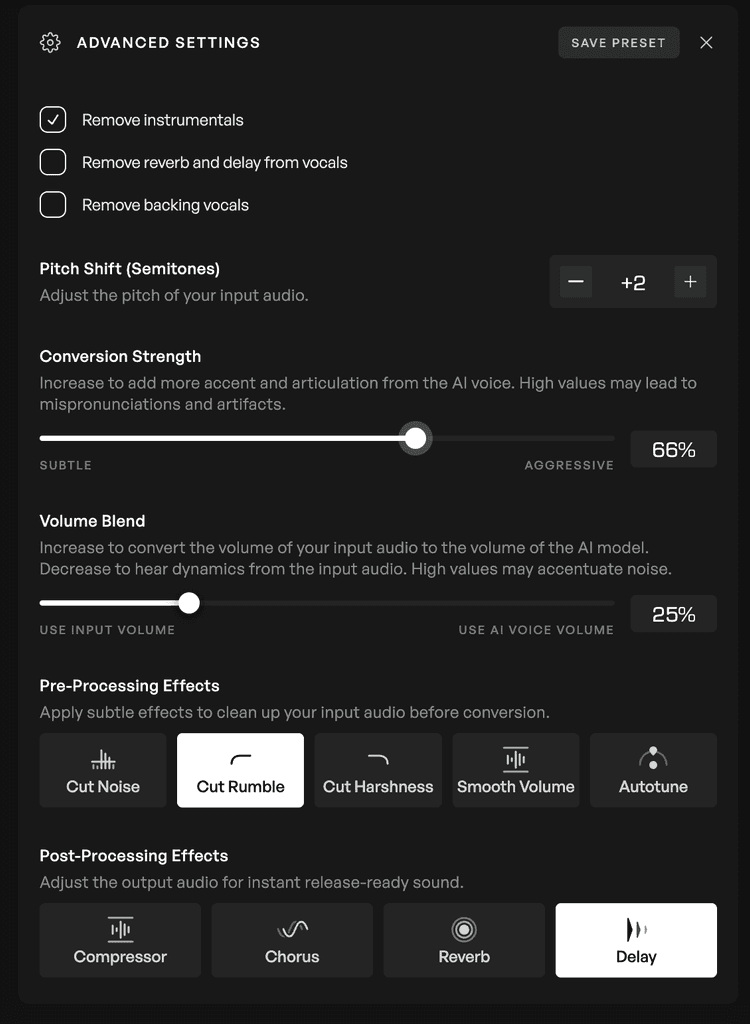Enable Remove reverb and delay from vocals
750x1024 pixels.
coord(52,161)
